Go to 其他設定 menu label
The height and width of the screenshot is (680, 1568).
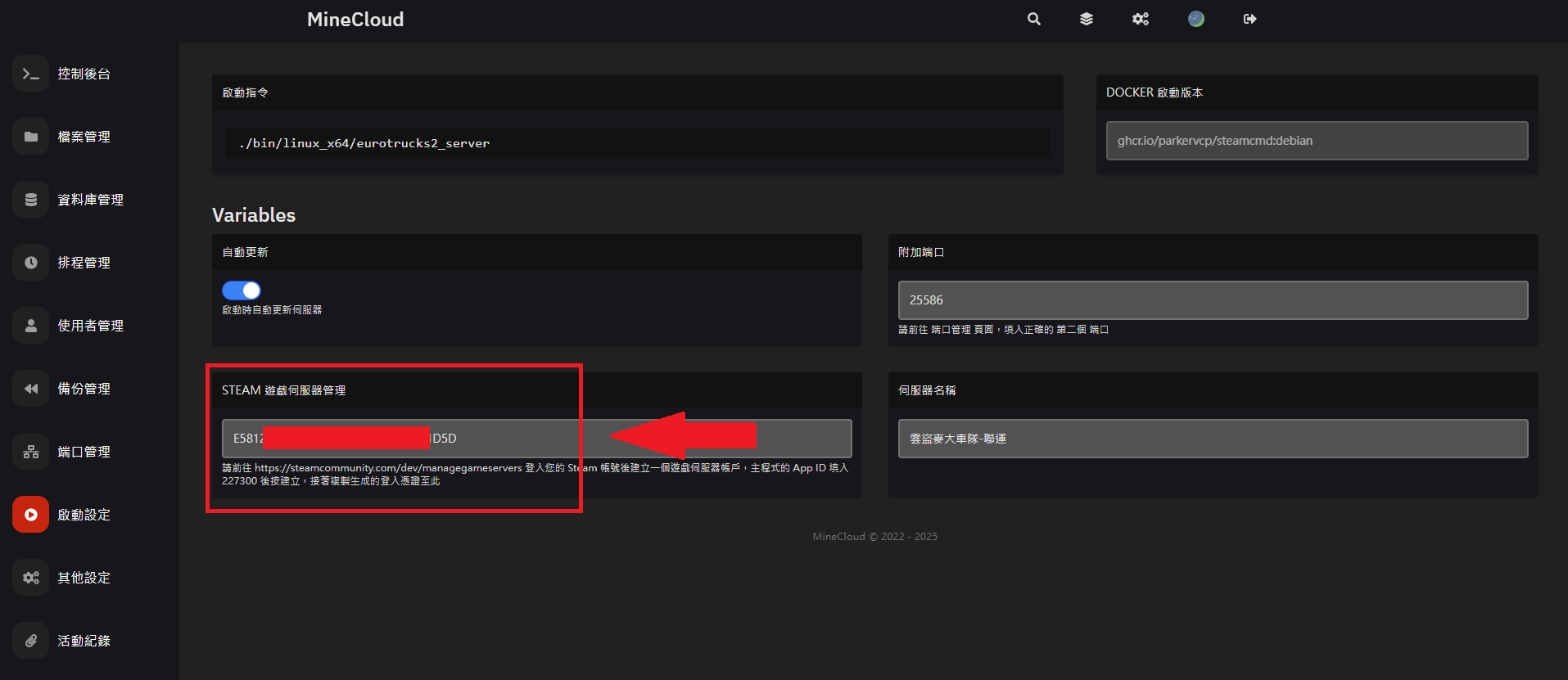click(x=84, y=578)
